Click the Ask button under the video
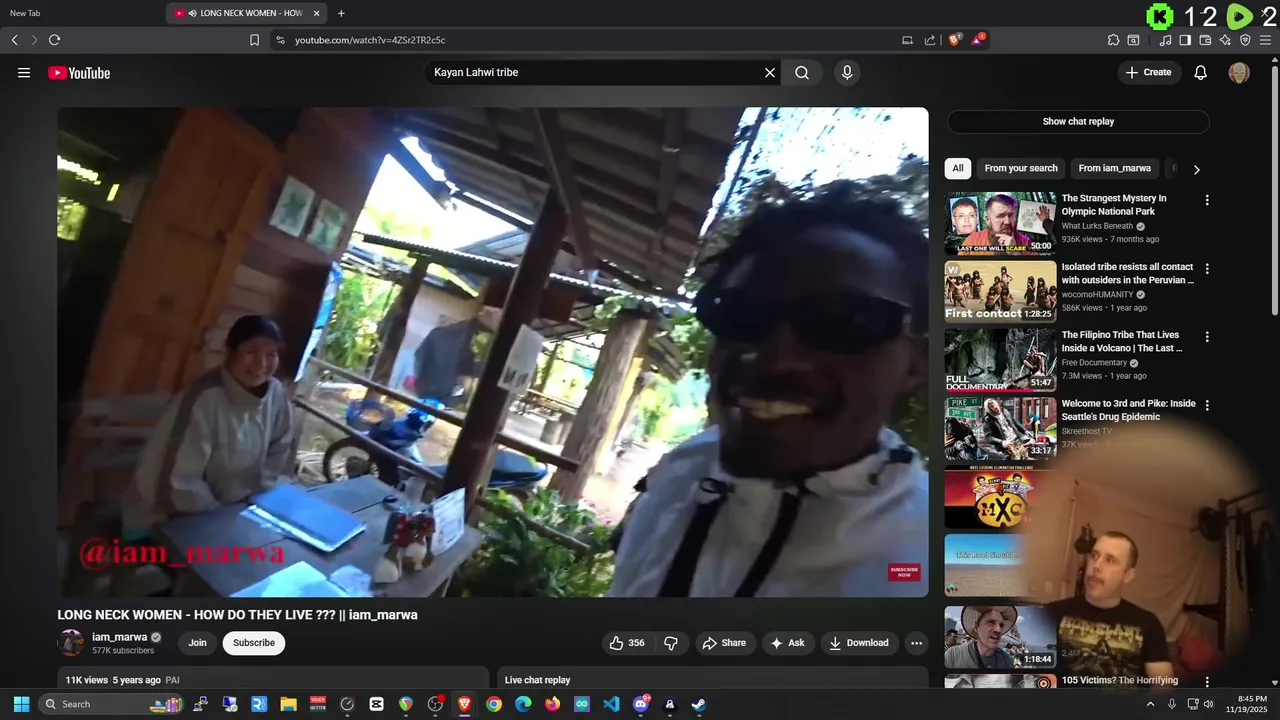Screen dimensions: 1280x720 point(787,643)
